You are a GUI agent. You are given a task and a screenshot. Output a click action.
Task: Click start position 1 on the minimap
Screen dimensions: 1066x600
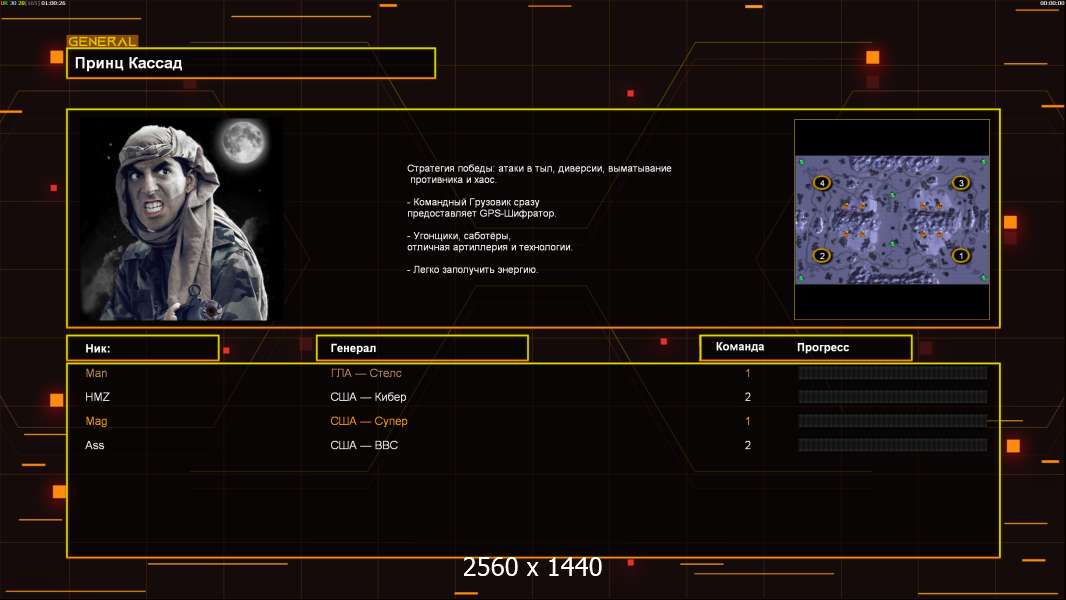coord(961,255)
